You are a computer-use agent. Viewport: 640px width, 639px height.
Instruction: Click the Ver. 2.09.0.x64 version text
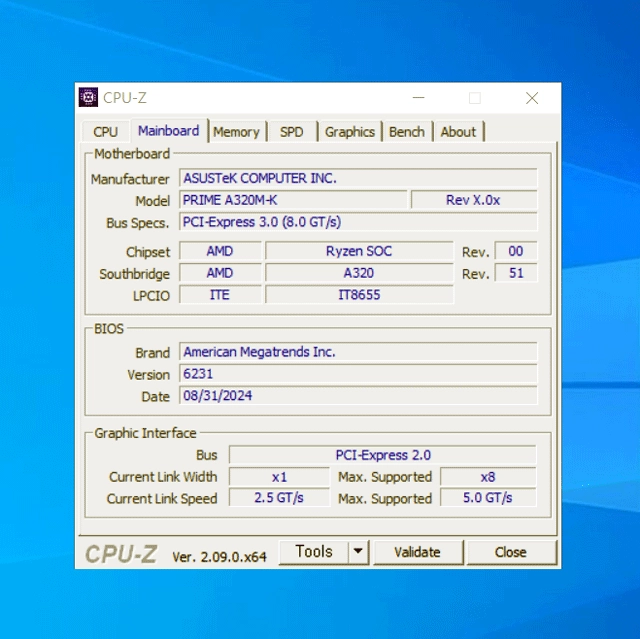tap(219, 557)
